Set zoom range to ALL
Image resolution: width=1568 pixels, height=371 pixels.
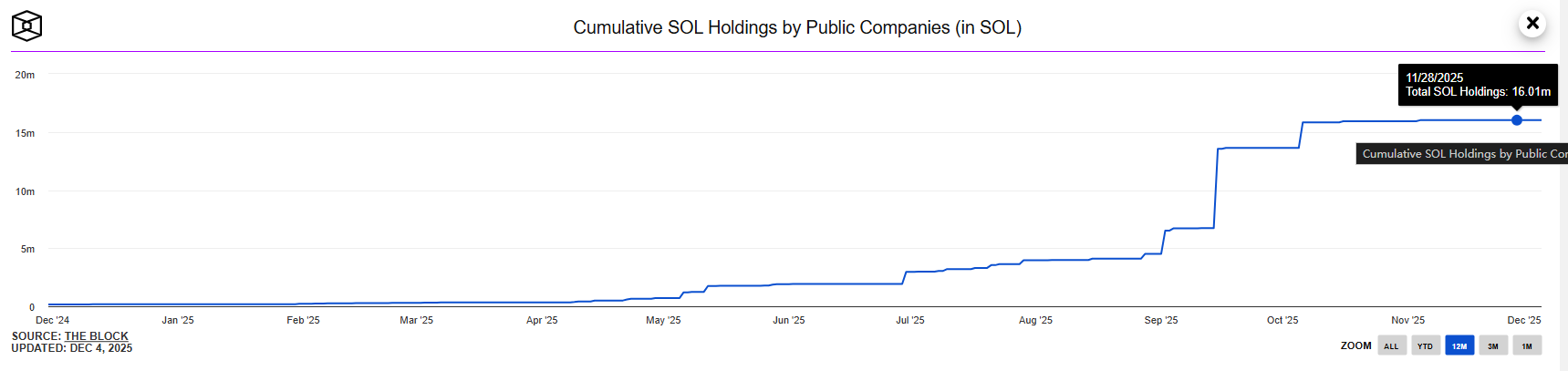1391,345
